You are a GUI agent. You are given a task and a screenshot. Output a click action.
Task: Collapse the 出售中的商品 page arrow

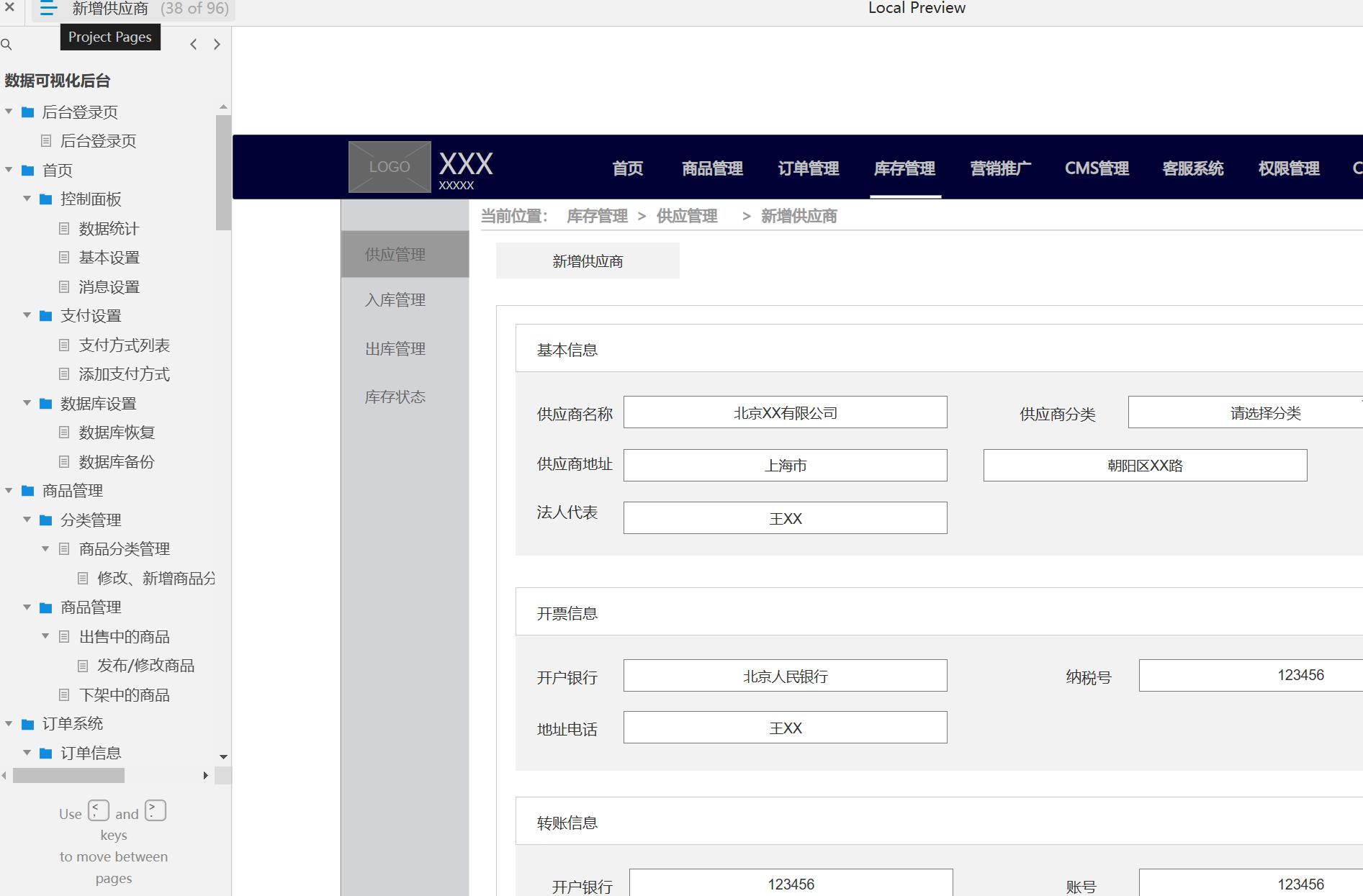[45, 636]
